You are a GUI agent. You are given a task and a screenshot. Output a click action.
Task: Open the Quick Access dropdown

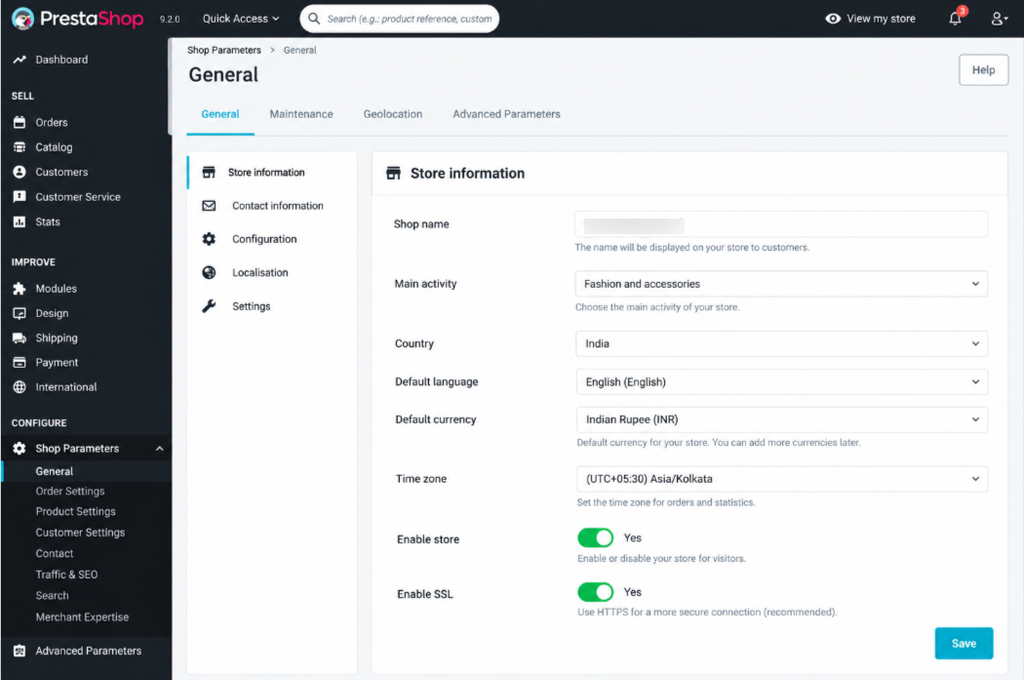(240, 18)
